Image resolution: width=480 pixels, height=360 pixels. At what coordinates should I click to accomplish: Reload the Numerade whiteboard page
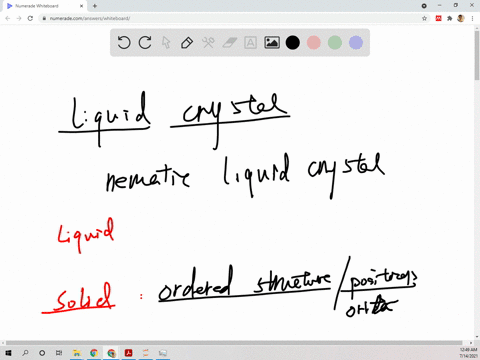coord(30,18)
